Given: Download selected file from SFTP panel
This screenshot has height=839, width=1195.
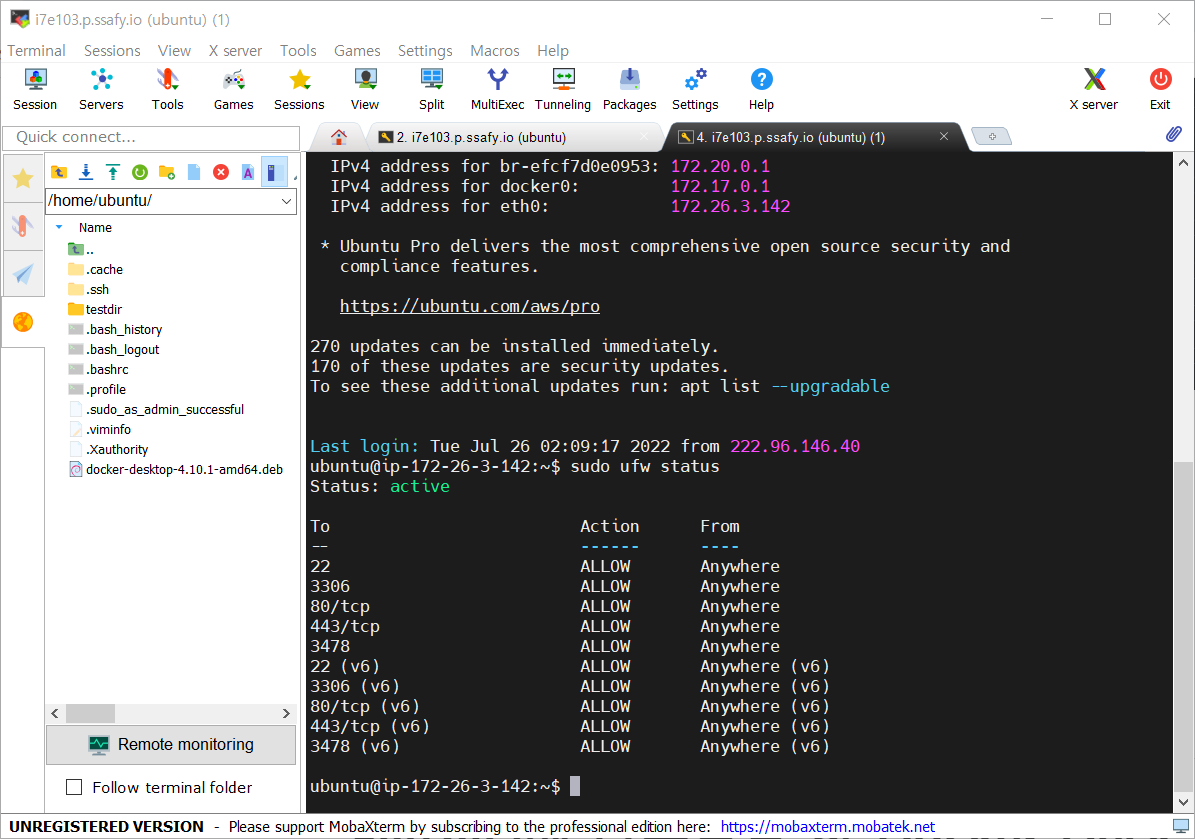Looking at the screenshot, I should tap(86, 172).
